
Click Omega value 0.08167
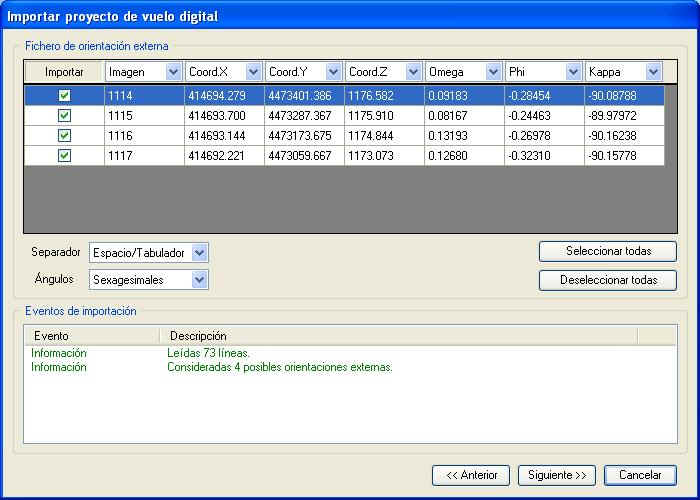[464, 116]
